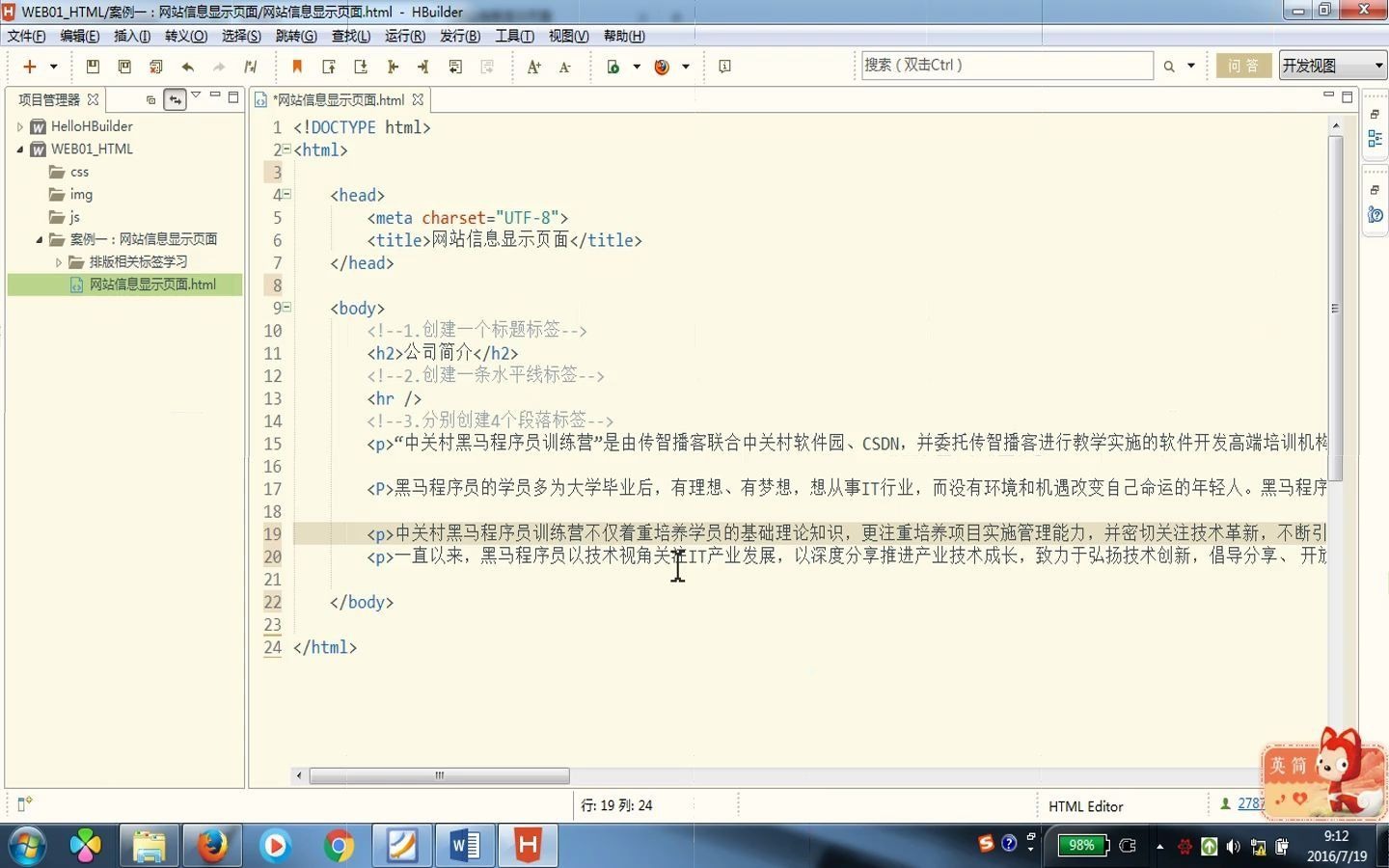Close the 项目管理器 panel tab

click(93, 99)
